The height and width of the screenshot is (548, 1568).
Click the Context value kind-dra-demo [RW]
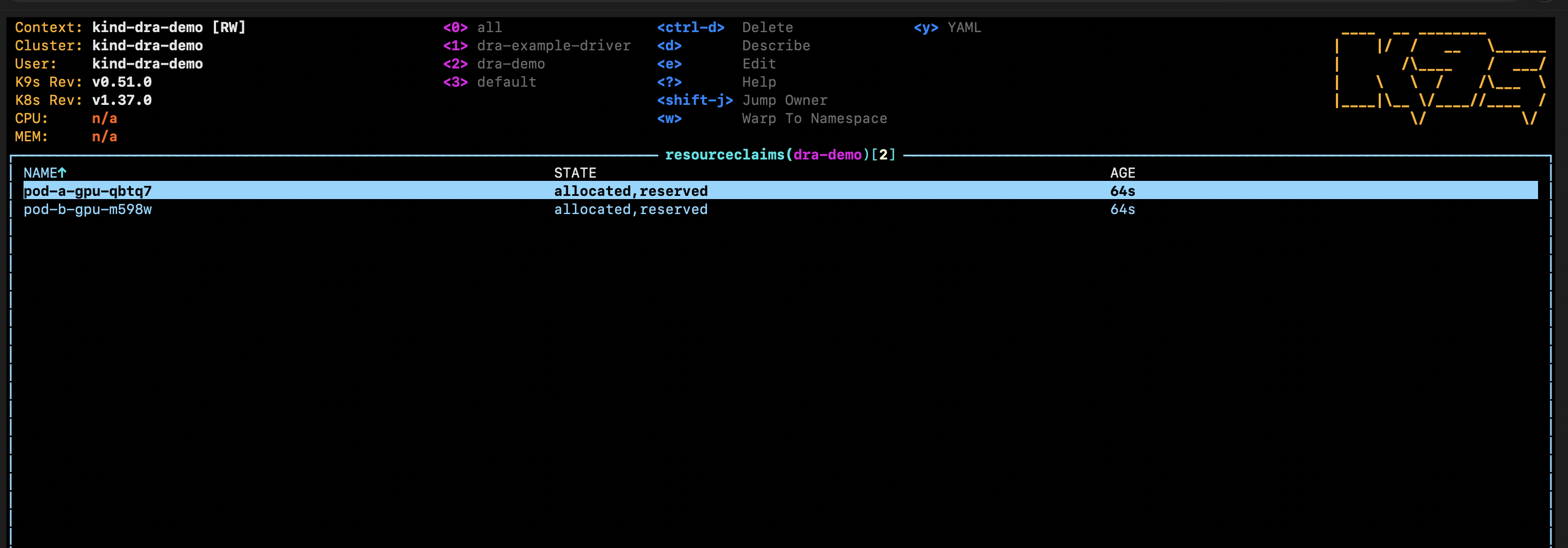168,27
